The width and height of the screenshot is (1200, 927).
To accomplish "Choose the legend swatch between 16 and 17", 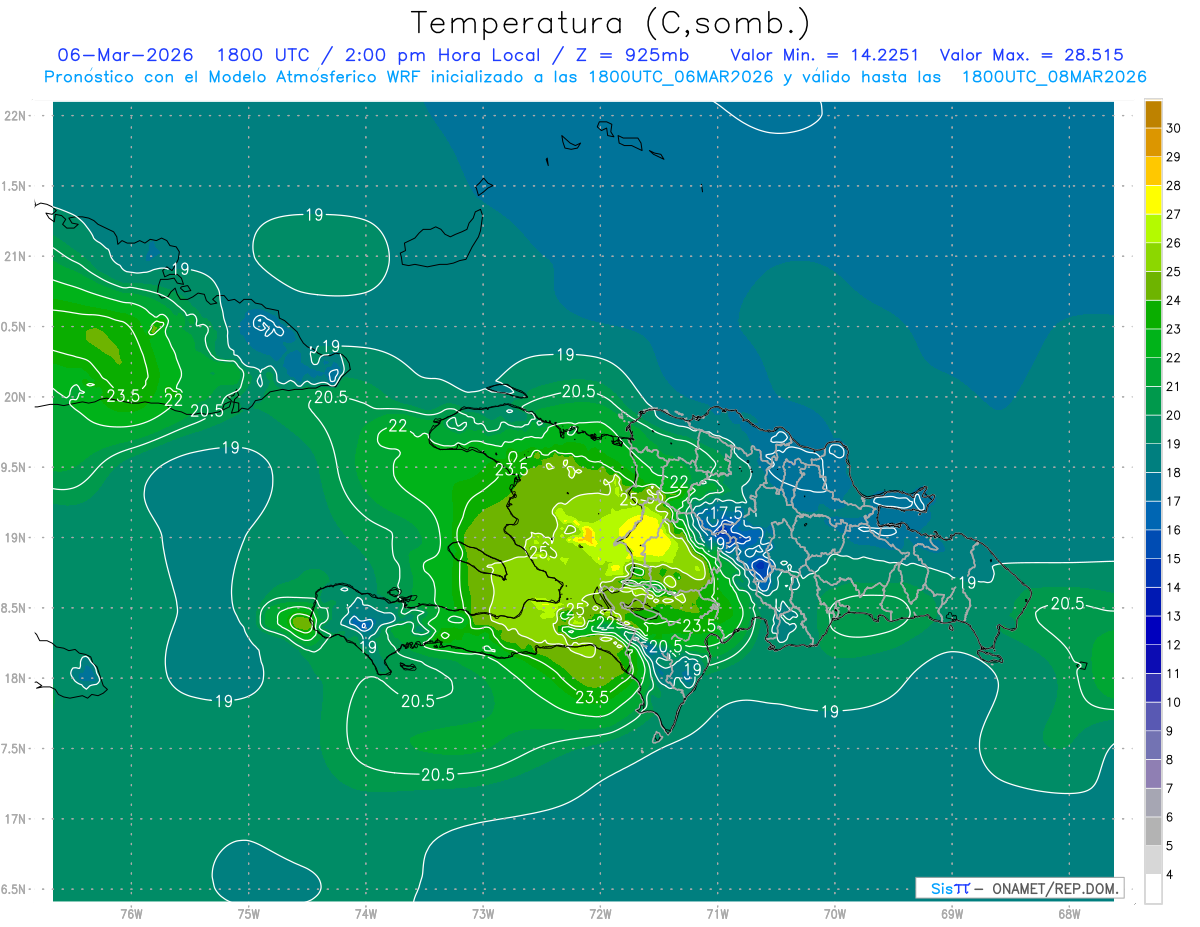I will click(1153, 516).
